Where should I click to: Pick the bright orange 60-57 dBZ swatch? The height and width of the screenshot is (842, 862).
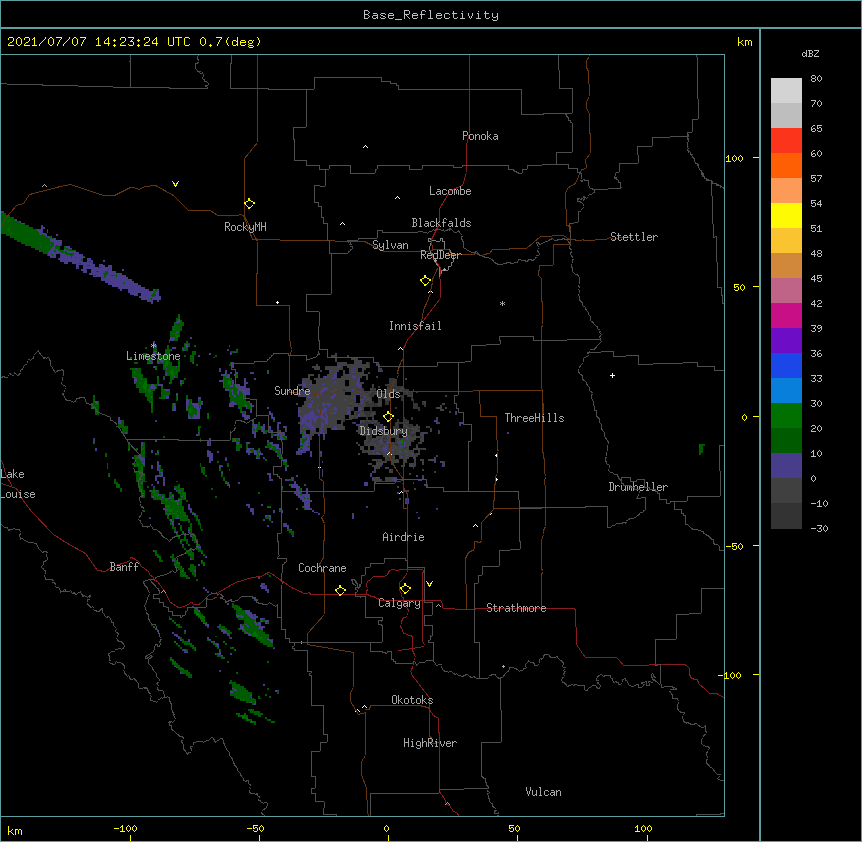click(786, 165)
